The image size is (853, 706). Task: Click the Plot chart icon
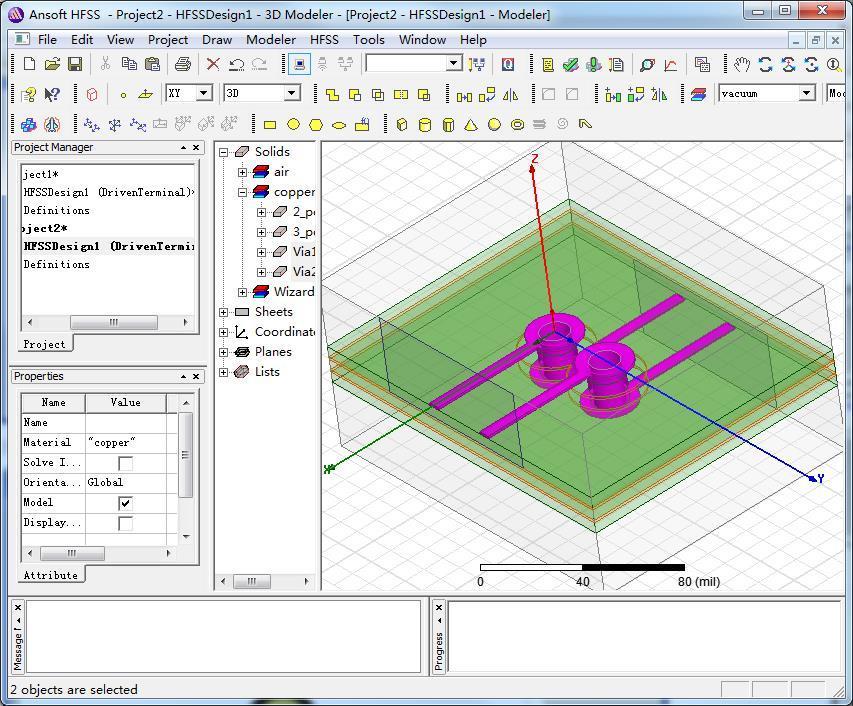(x=671, y=65)
